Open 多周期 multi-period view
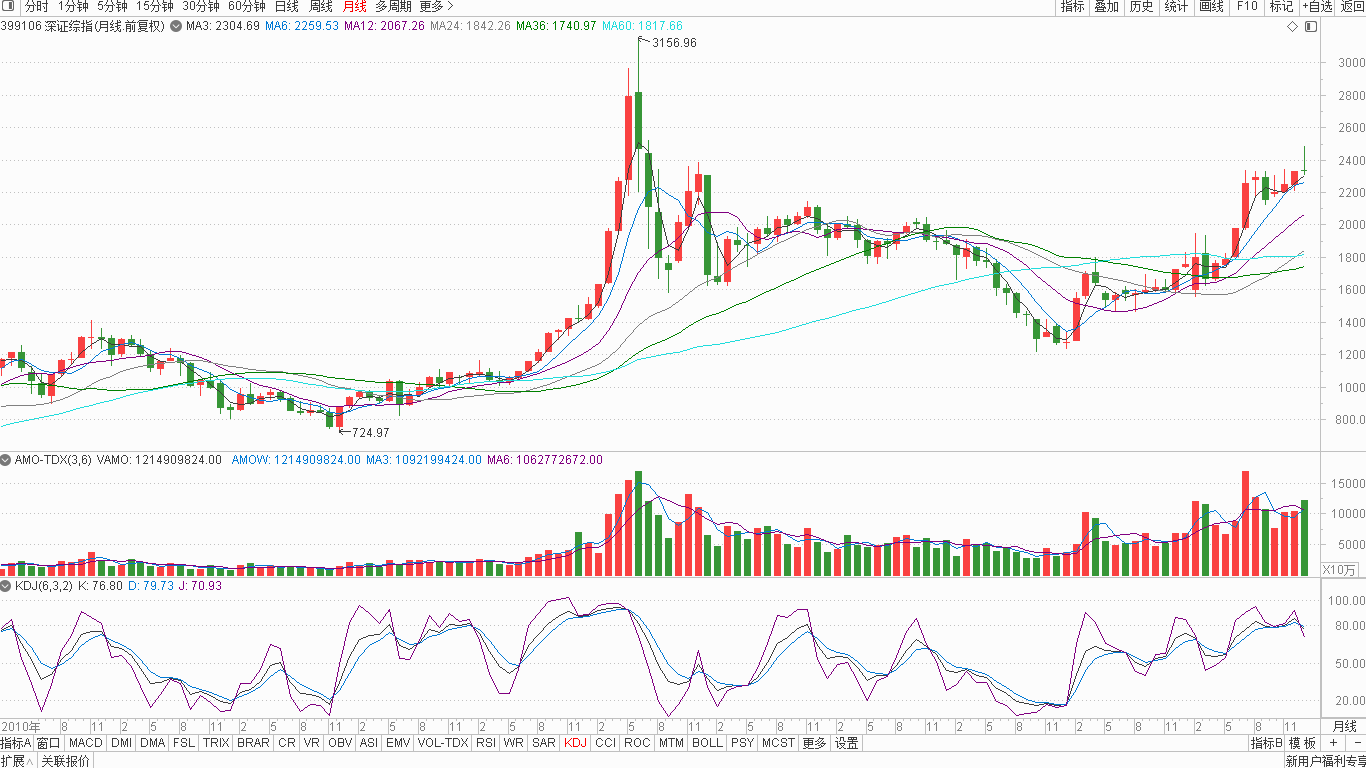Image resolution: width=1366 pixels, height=768 pixels. pos(393,6)
